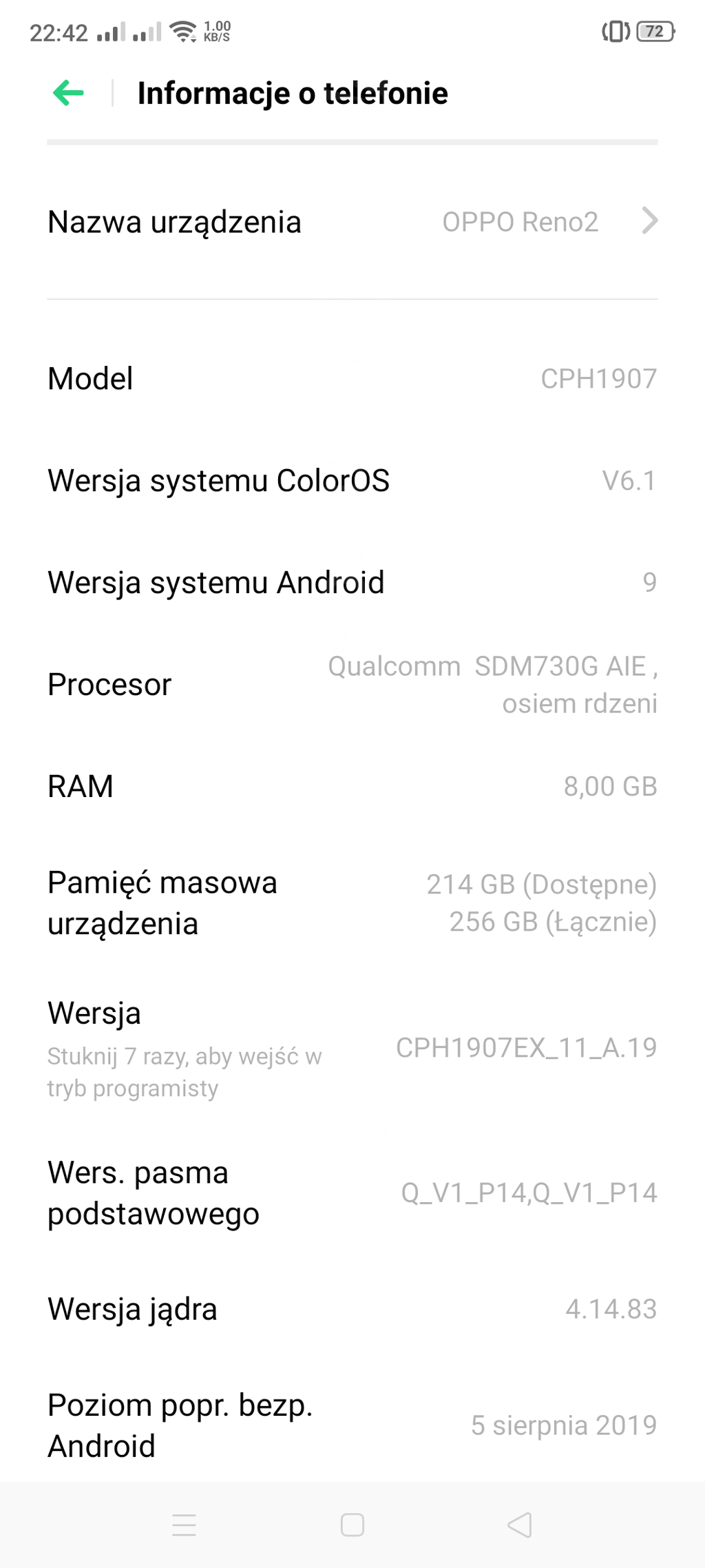This screenshot has height=1568, width=705.
Task: Tap the RAM information row
Action: [x=352, y=786]
